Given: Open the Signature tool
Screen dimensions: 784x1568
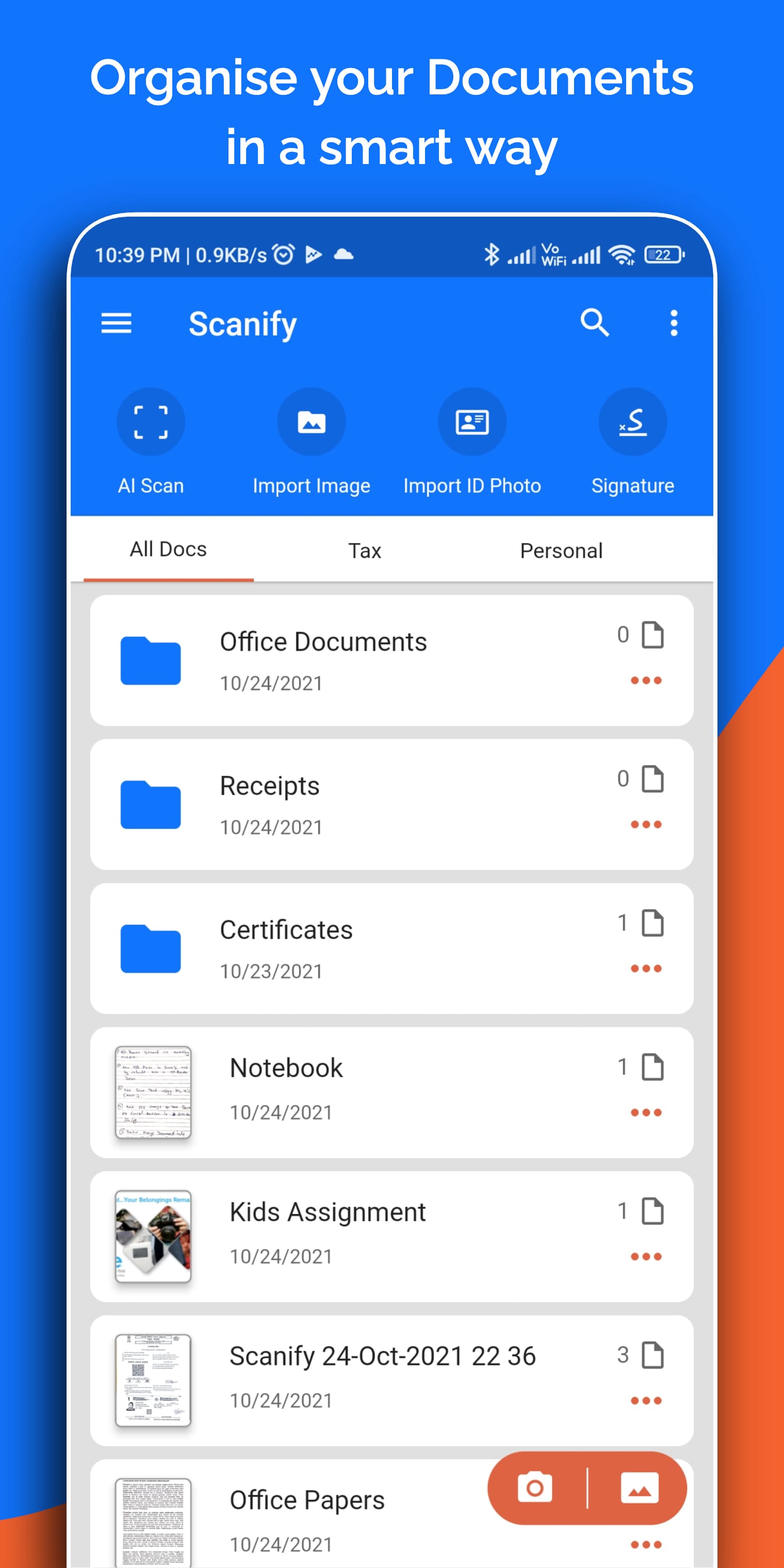Looking at the screenshot, I should (x=632, y=422).
